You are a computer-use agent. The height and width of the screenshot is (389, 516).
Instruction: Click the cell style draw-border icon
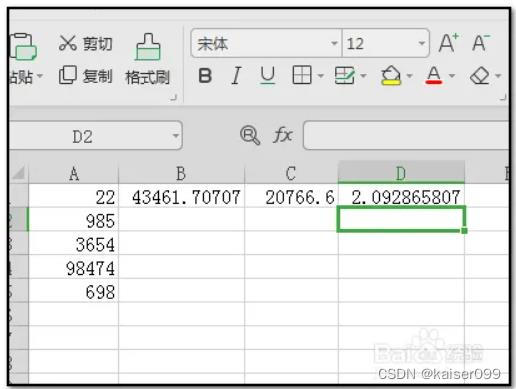click(345, 75)
